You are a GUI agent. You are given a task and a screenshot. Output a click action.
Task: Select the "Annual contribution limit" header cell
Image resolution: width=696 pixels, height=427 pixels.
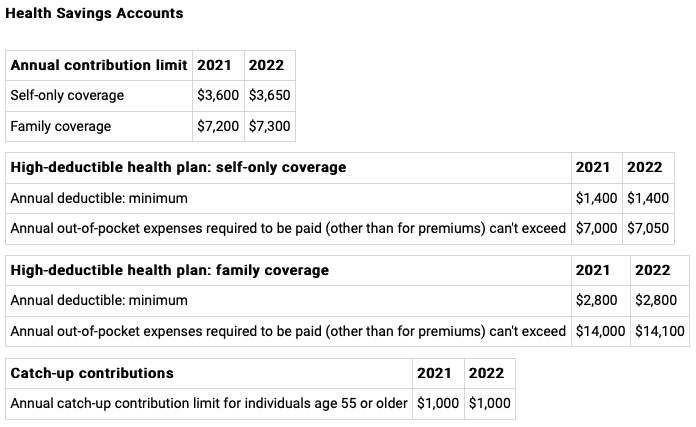(x=99, y=65)
